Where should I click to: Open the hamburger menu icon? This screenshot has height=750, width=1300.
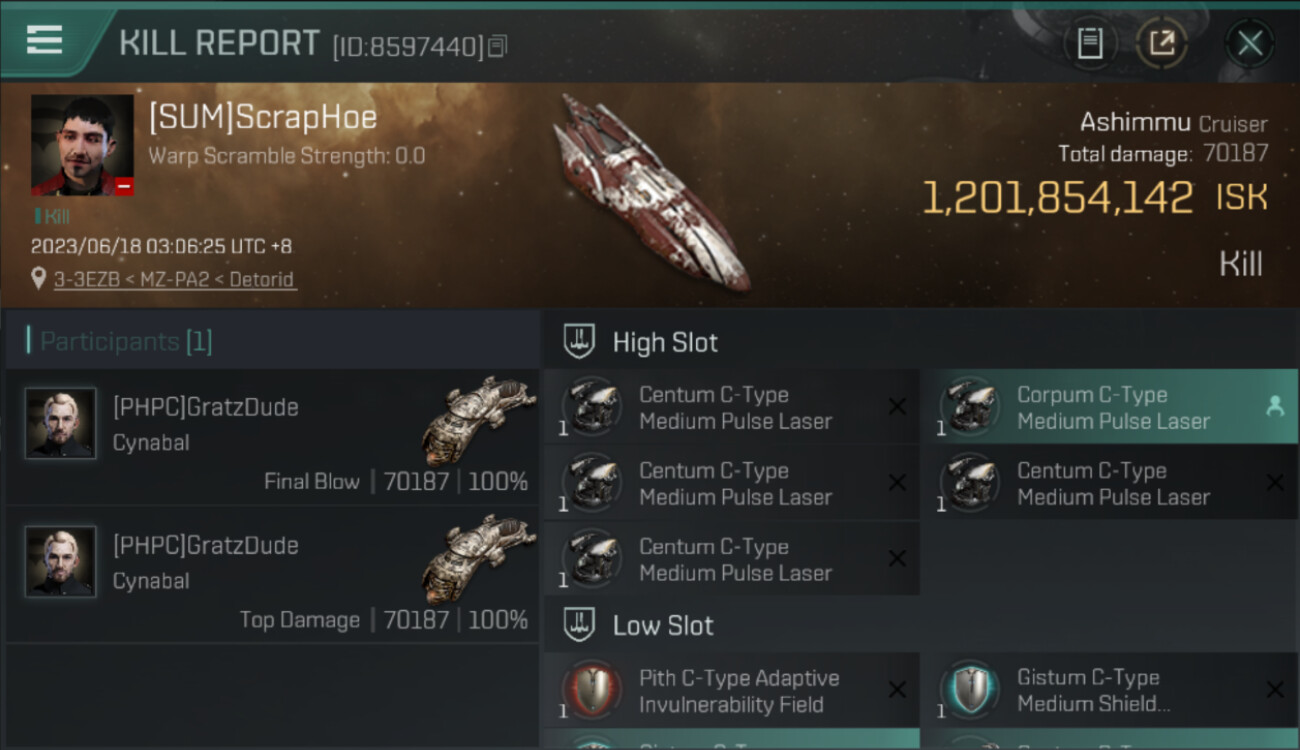click(45, 41)
